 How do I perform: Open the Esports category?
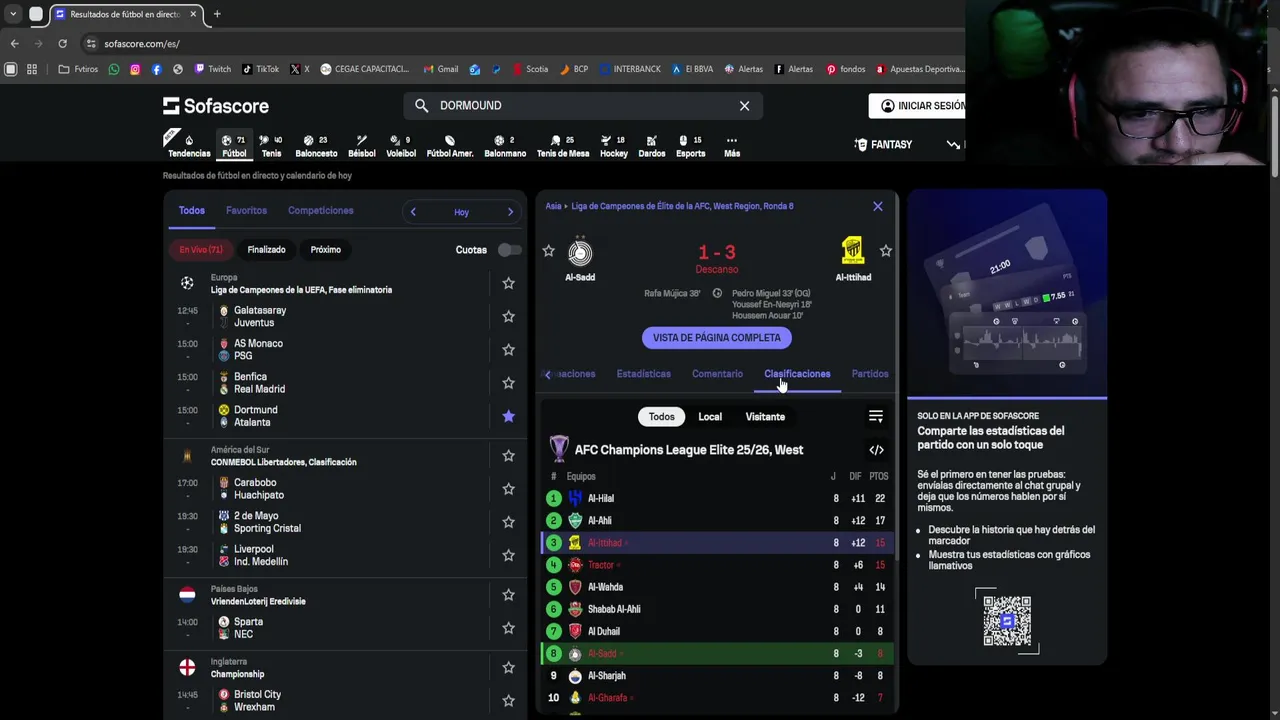coord(690,146)
